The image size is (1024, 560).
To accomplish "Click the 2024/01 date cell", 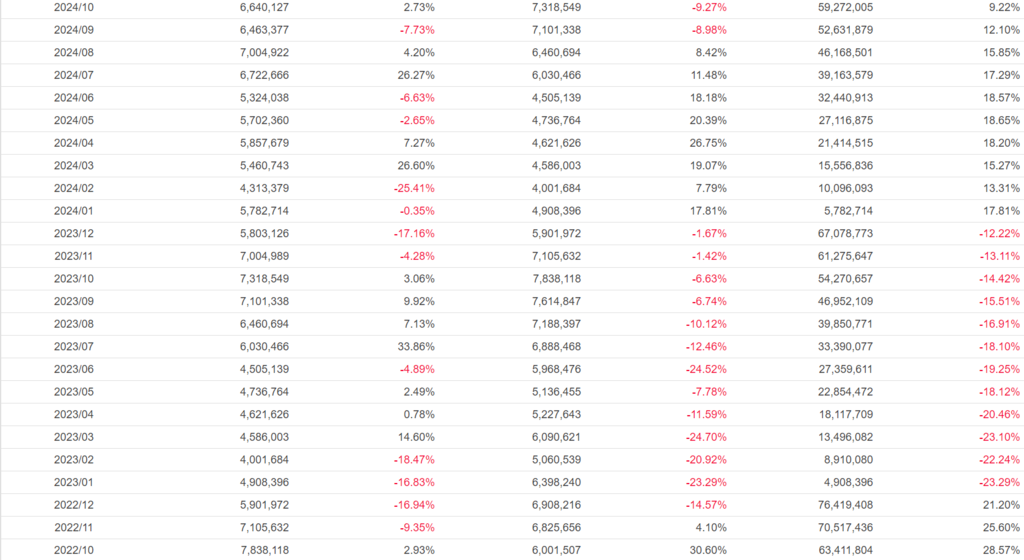I will [x=72, y=211].
